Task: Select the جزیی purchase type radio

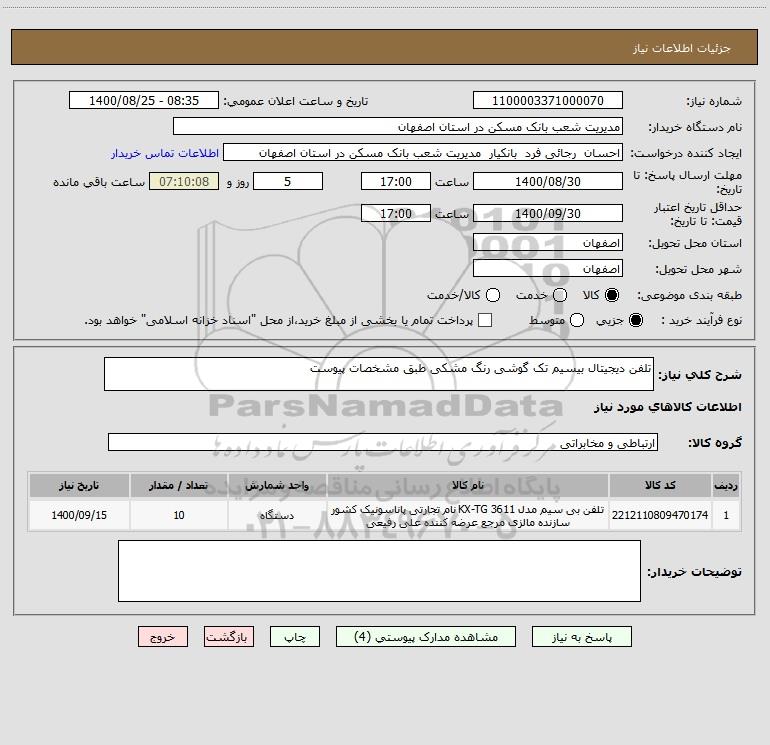Action: coord(635,320)
